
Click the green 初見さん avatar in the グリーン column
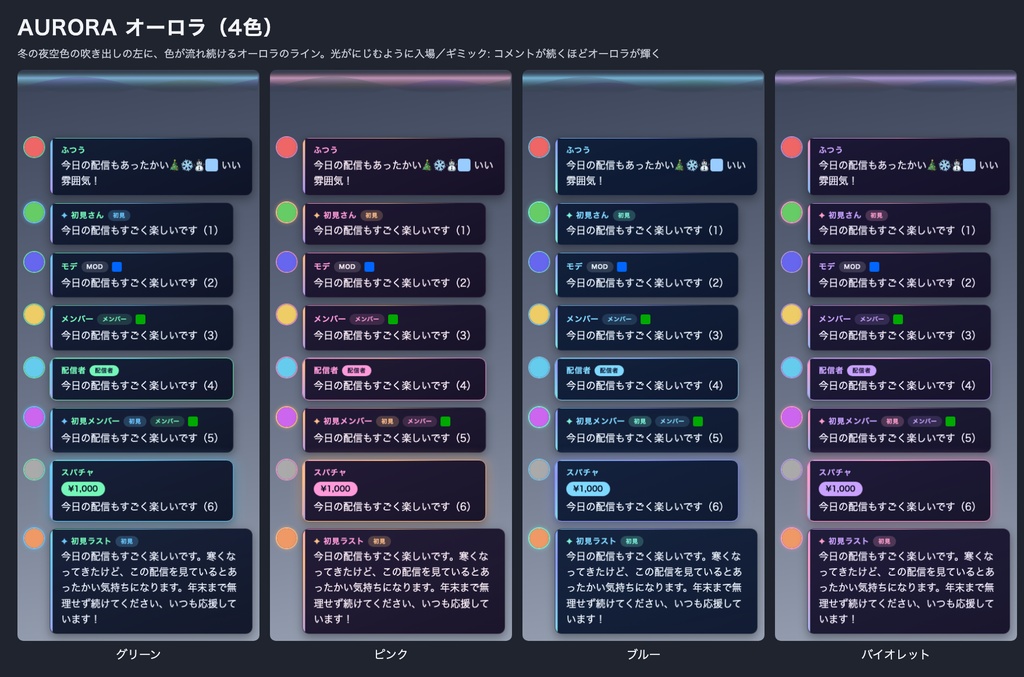tap(34, 212)
